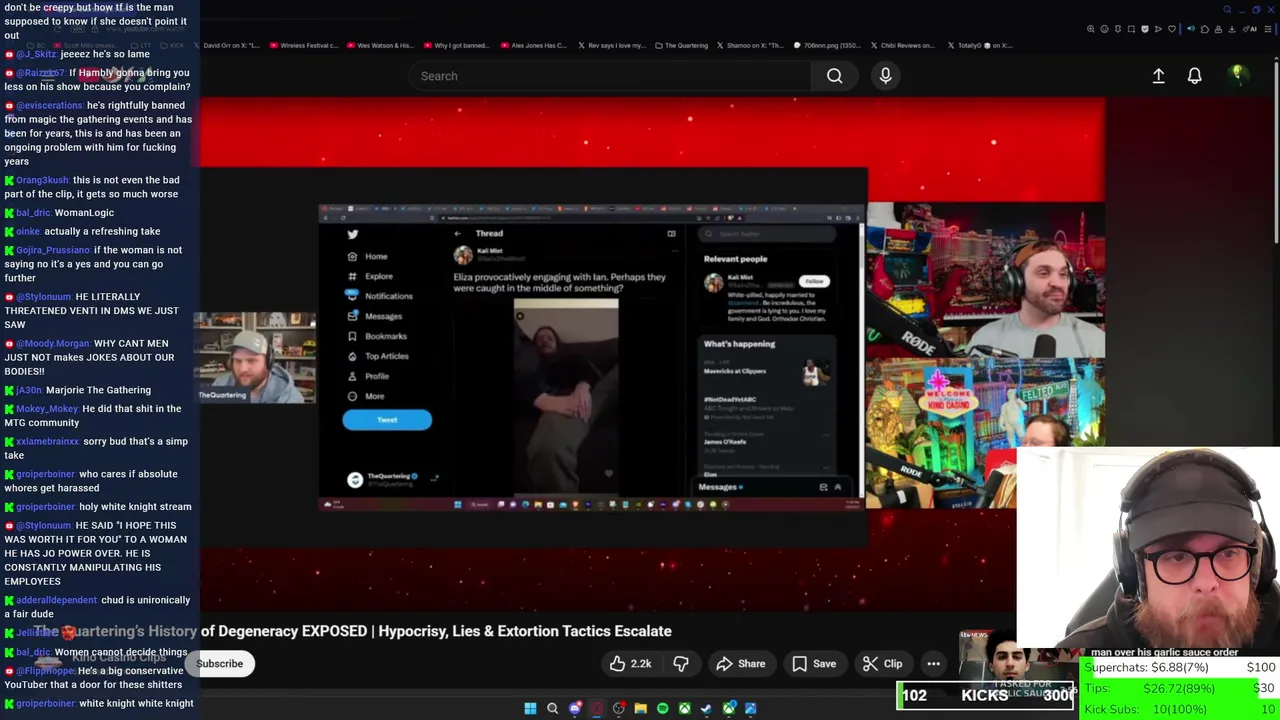This screenshot has height=720, width=1280.
Task: Open the red Opera browser taskbar icon
Action: [x=597, y=709]
